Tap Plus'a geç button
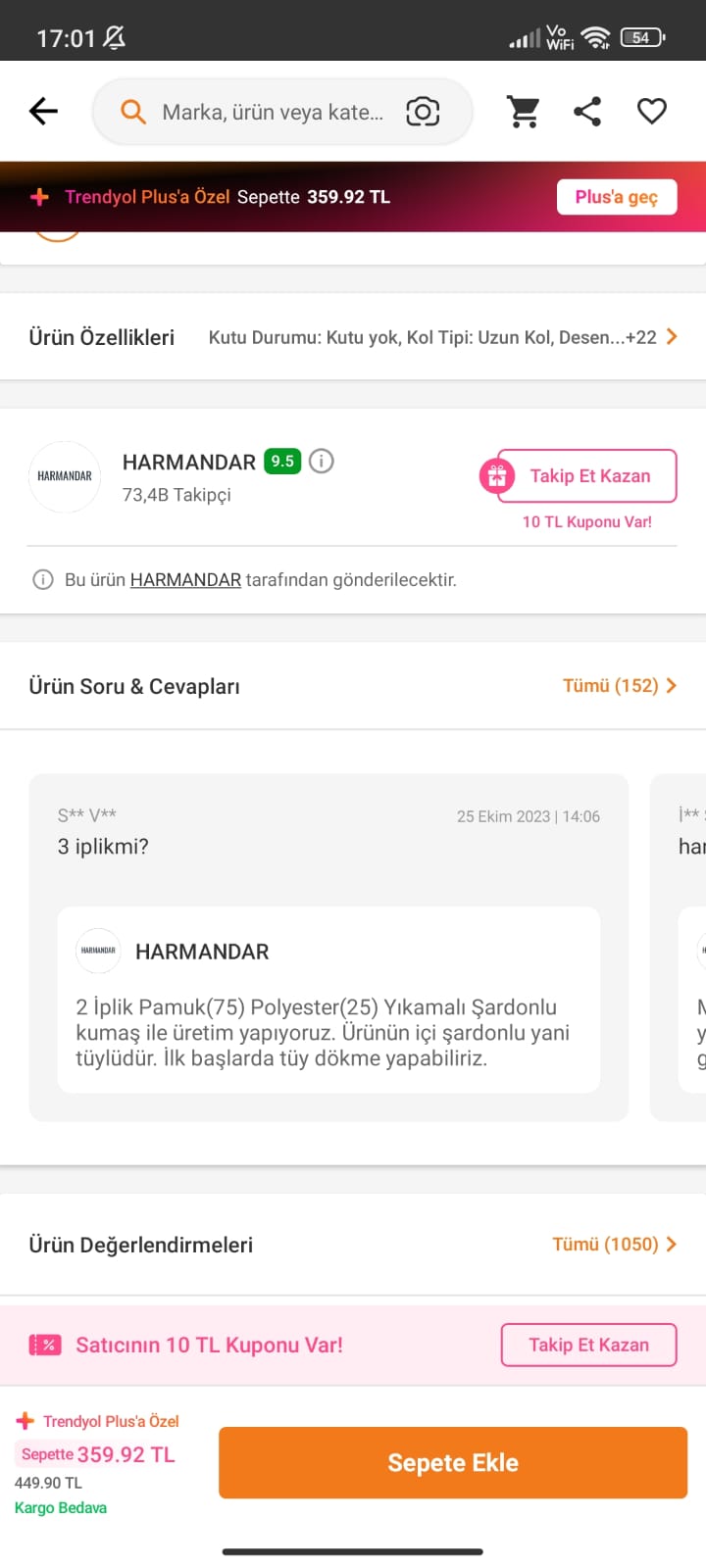This screenshot has height=1568, width=706. (616, 197)
